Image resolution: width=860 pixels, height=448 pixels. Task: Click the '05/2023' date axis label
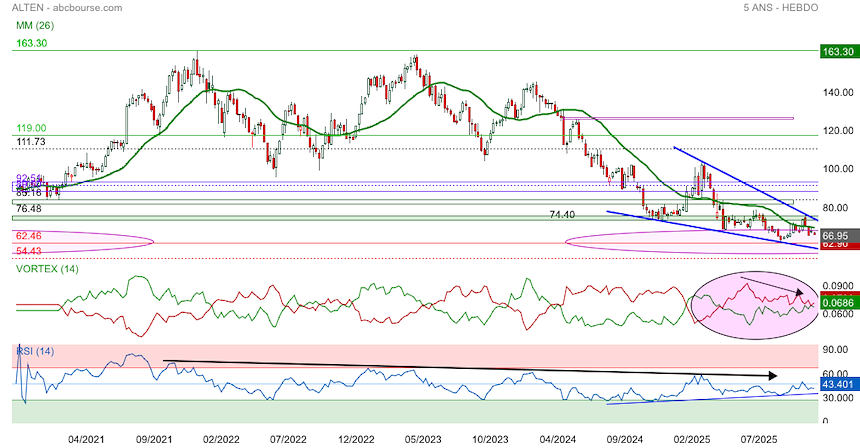pyautogui.click(x=423, y=440)
